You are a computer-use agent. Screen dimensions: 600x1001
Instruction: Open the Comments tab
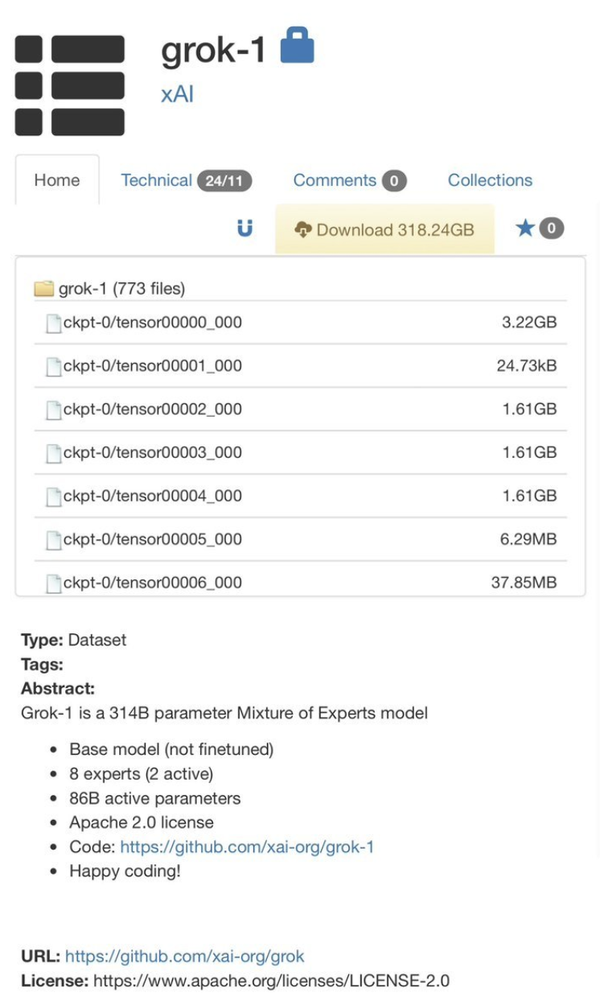[x=335, y=180]
